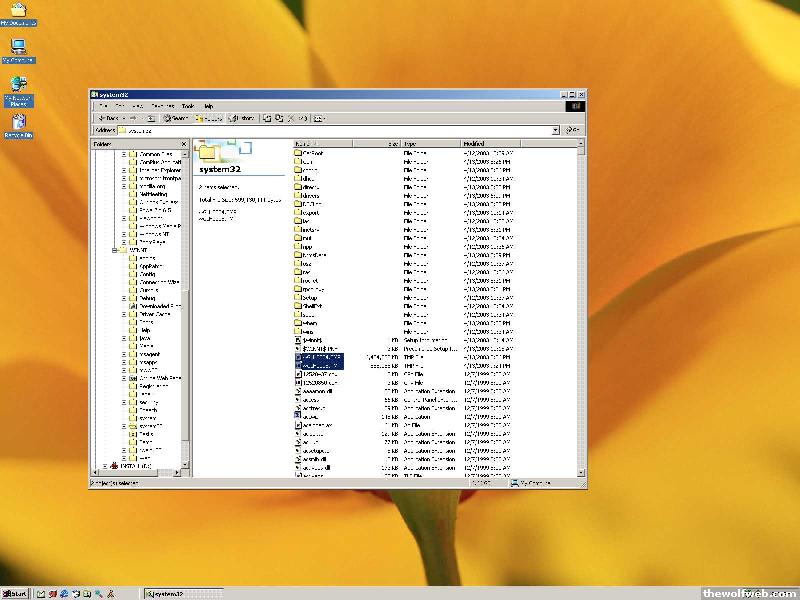The image size is (800, 600).
Task: Click the Delete (X) toolbar icon
Action: 290,118
